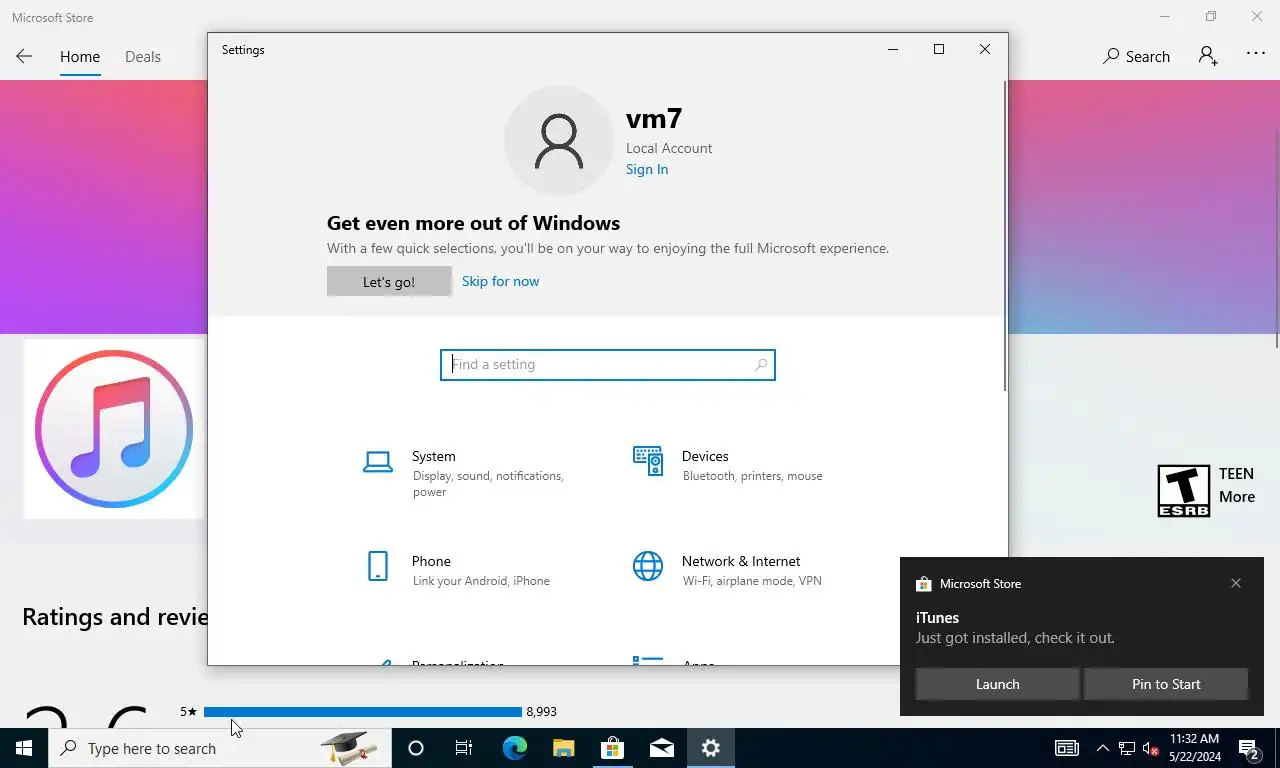The width and height of the screenshot is (1280, 768).
Task: Click the Ratings and reviews heading
Action: (x=115, y=616)
